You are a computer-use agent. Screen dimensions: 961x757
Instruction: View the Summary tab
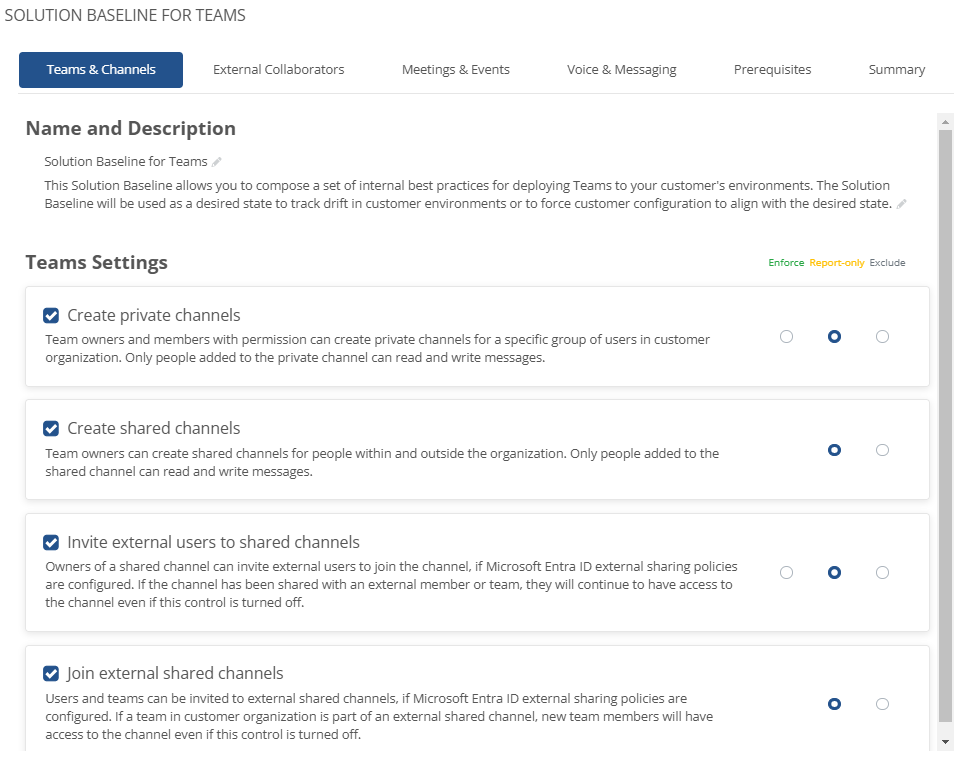897,69
